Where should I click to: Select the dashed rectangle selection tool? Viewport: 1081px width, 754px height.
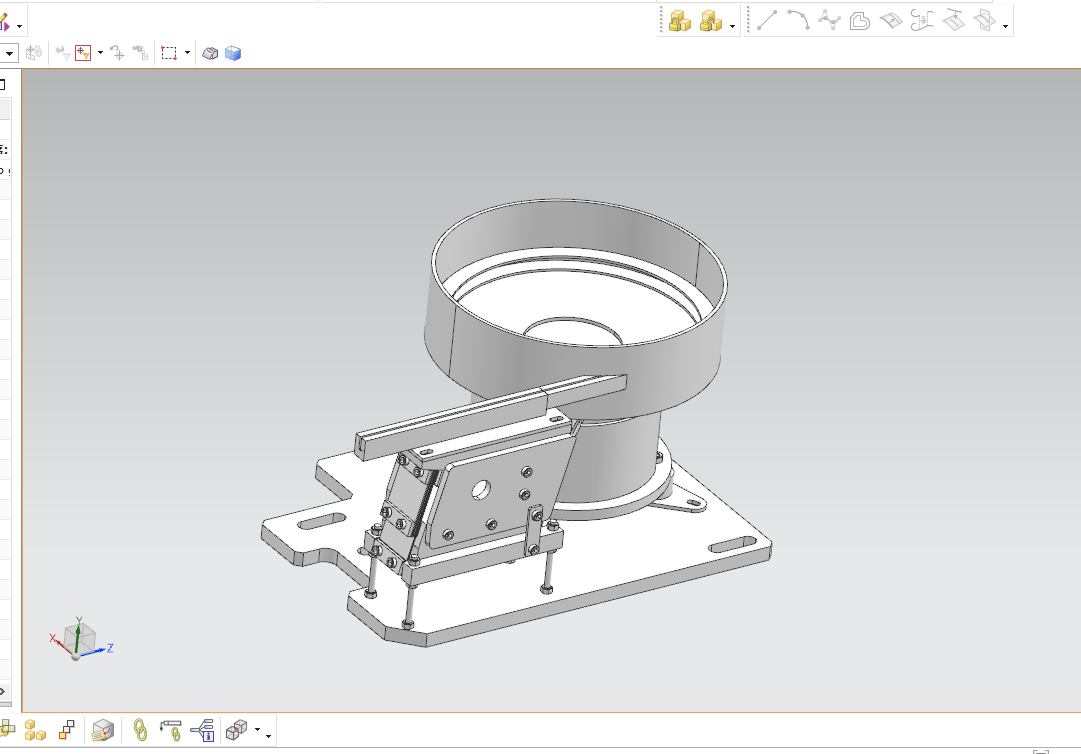[x=169, y=53]
